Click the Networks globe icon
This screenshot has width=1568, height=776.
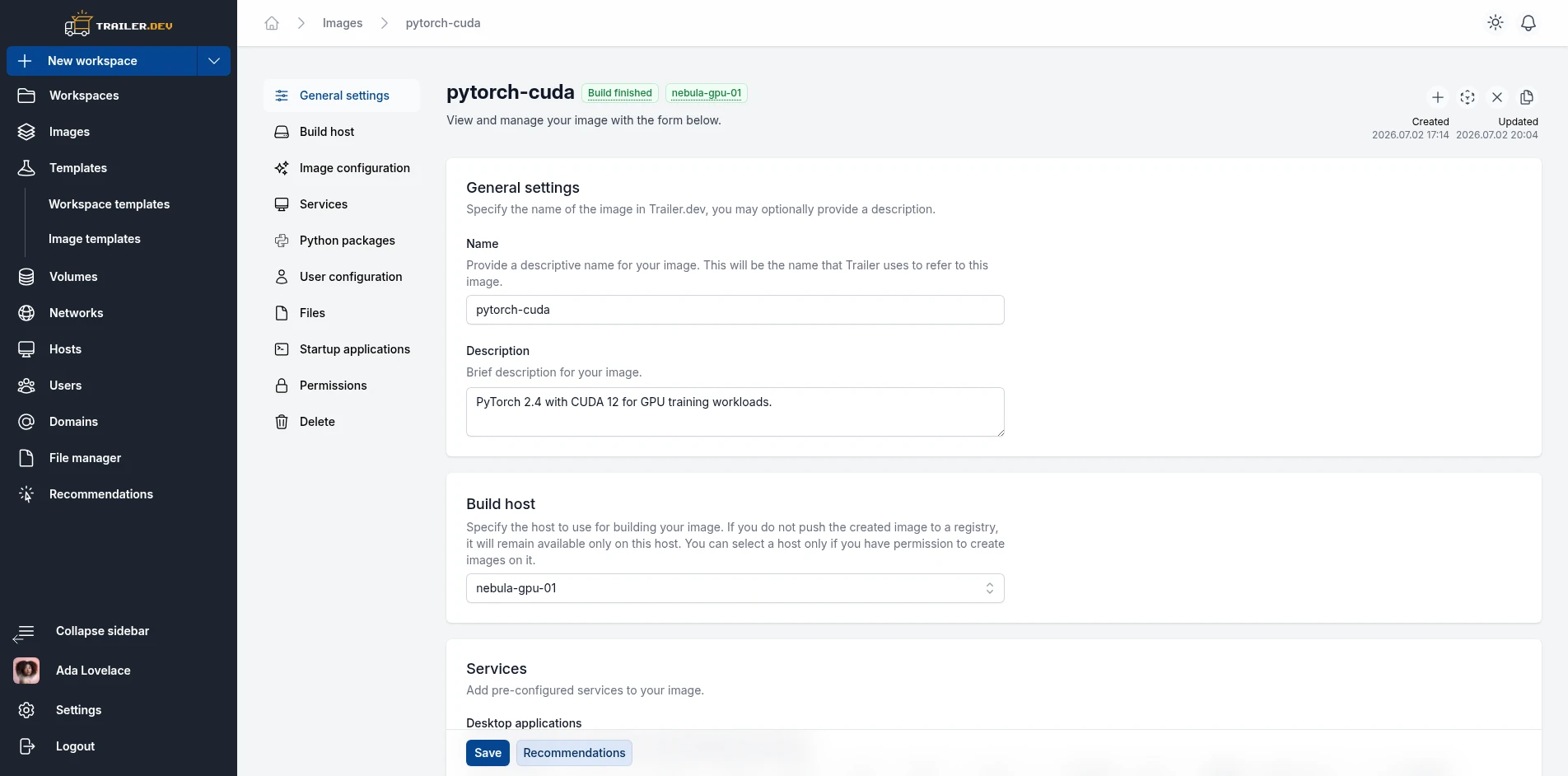point(26,313)
